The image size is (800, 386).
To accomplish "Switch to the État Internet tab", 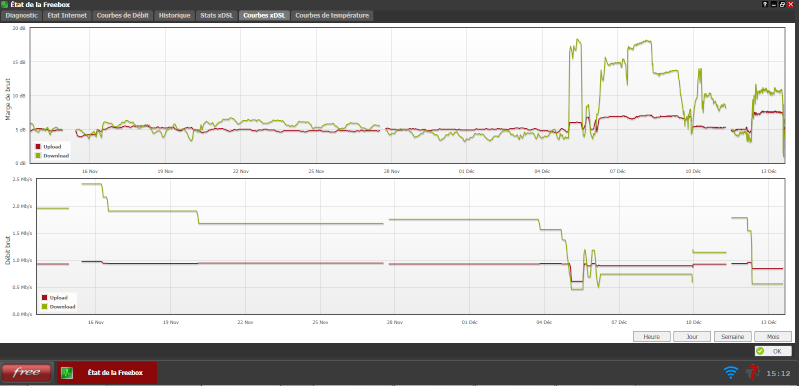I will coord(67,15).
